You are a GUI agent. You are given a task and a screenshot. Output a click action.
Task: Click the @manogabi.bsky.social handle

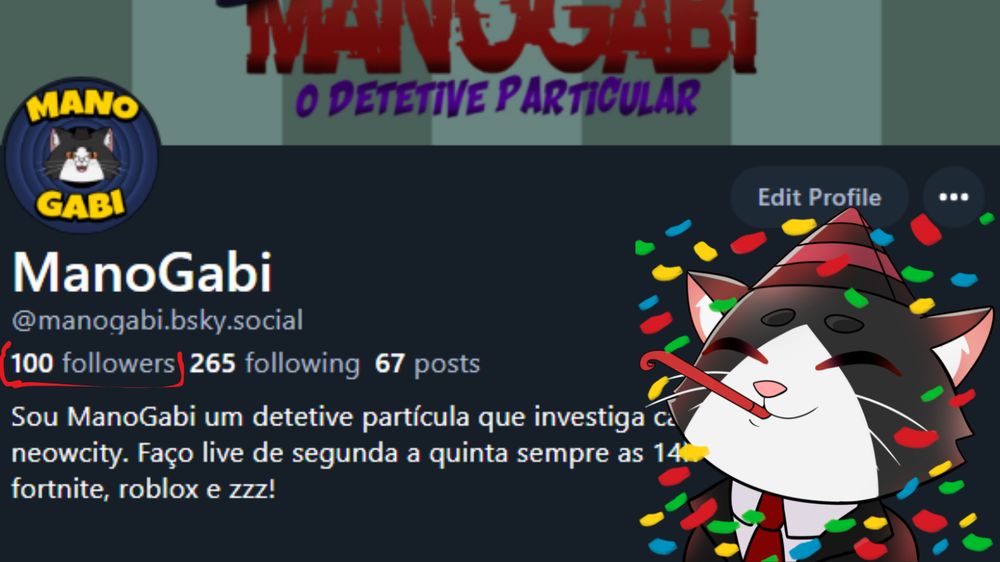pyautogui.click(x=157, y=320)
